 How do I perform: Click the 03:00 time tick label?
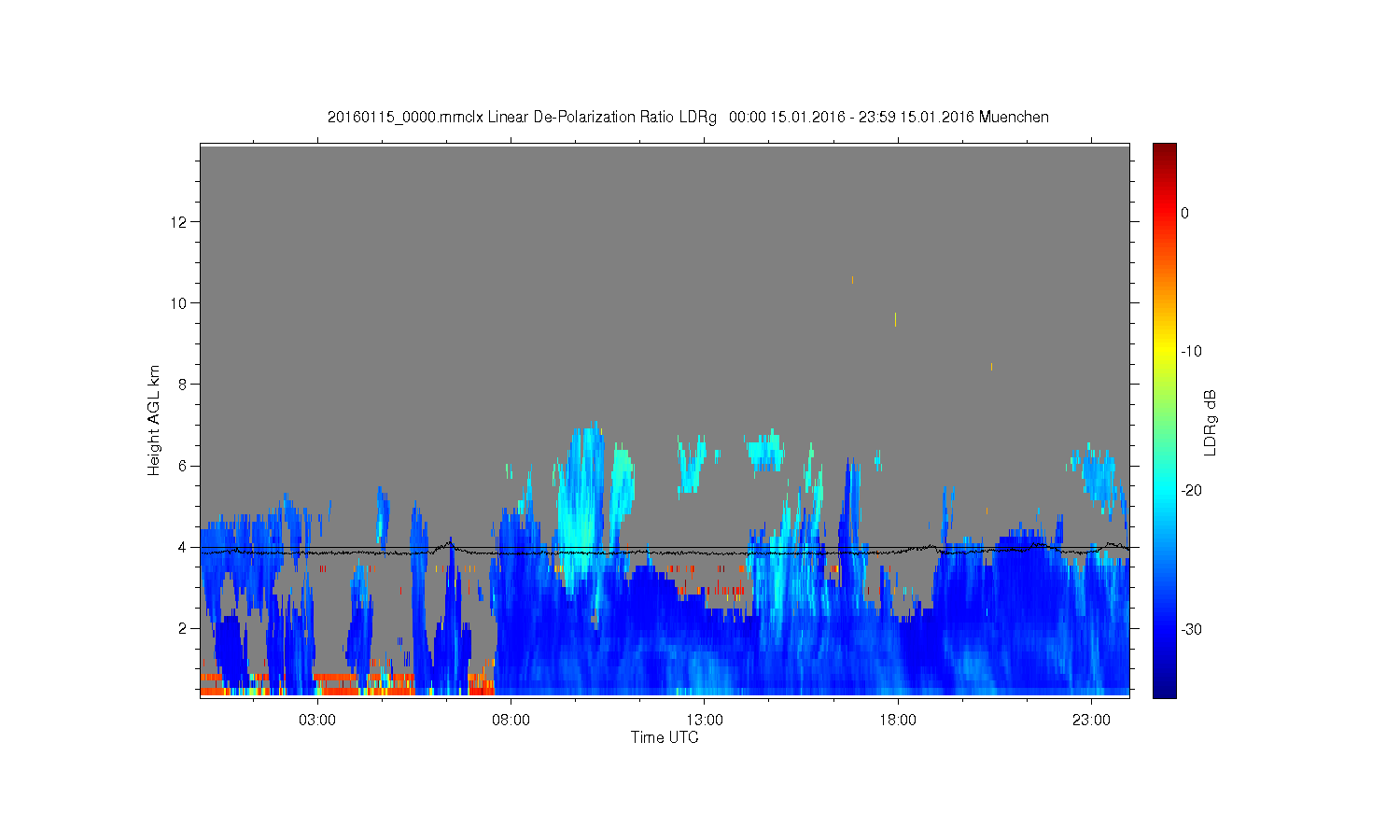pos(317,721)
